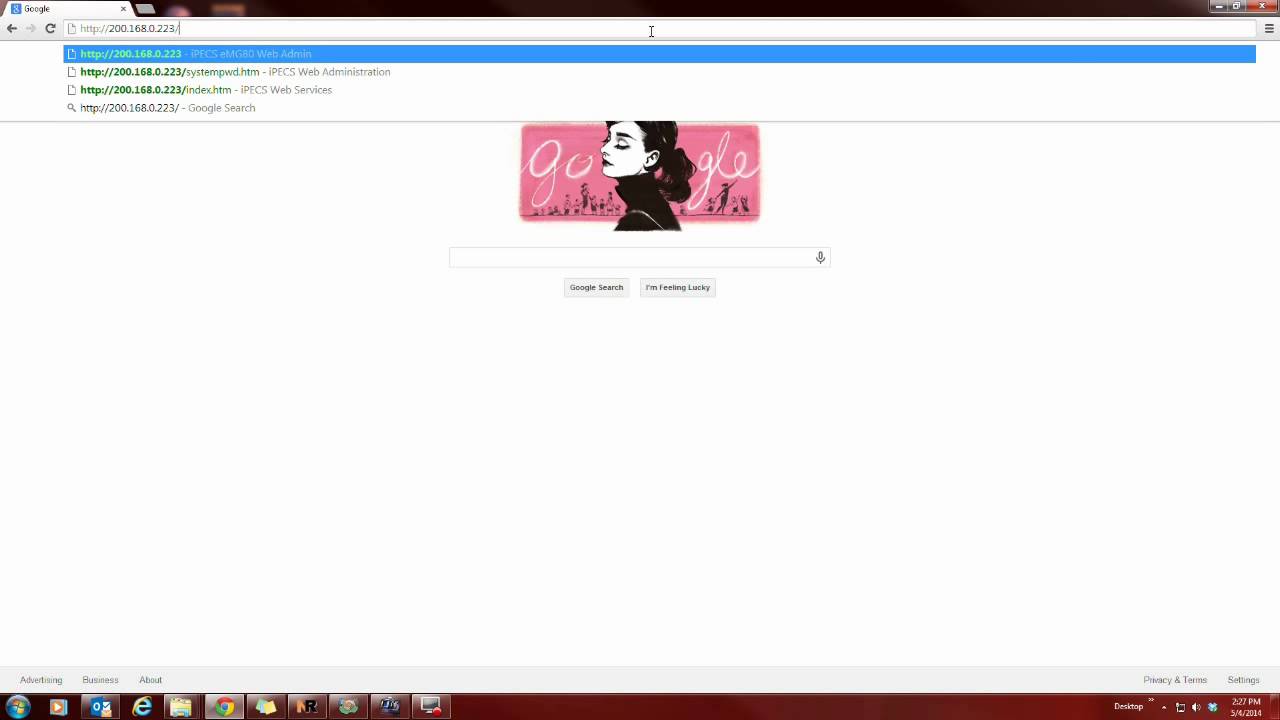The height and width of the screenshot is (720, 1280).
Task: Open the volume control in system tray
Action: 1196,707
